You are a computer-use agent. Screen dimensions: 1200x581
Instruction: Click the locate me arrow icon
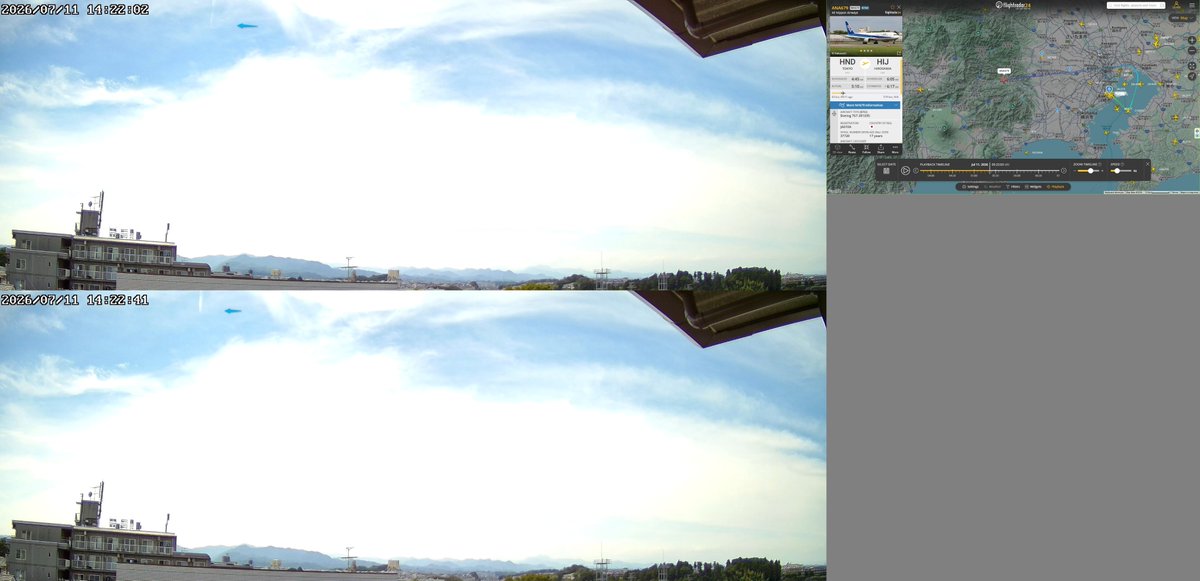pos(1192,76)
